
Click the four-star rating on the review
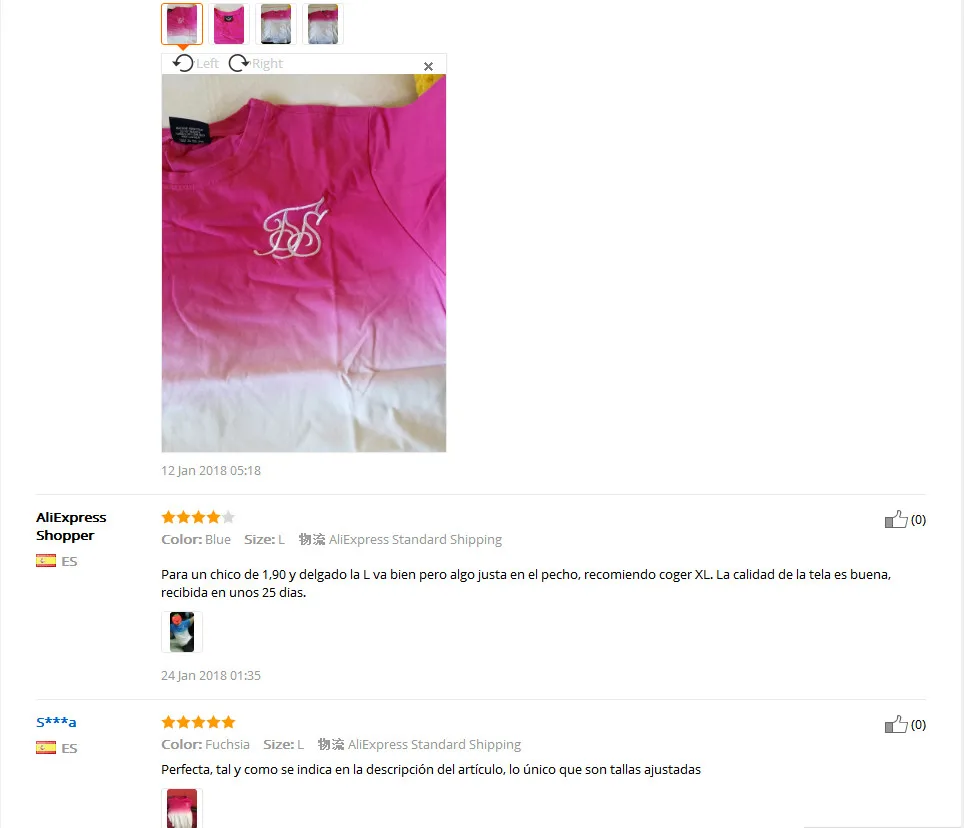tap(198, 517)
